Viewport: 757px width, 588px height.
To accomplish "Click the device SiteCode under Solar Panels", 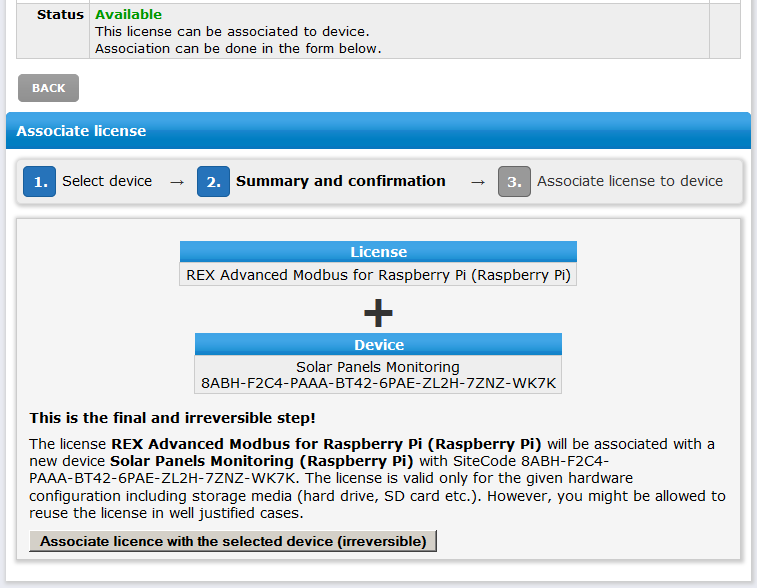I will [x=378, y=383].
